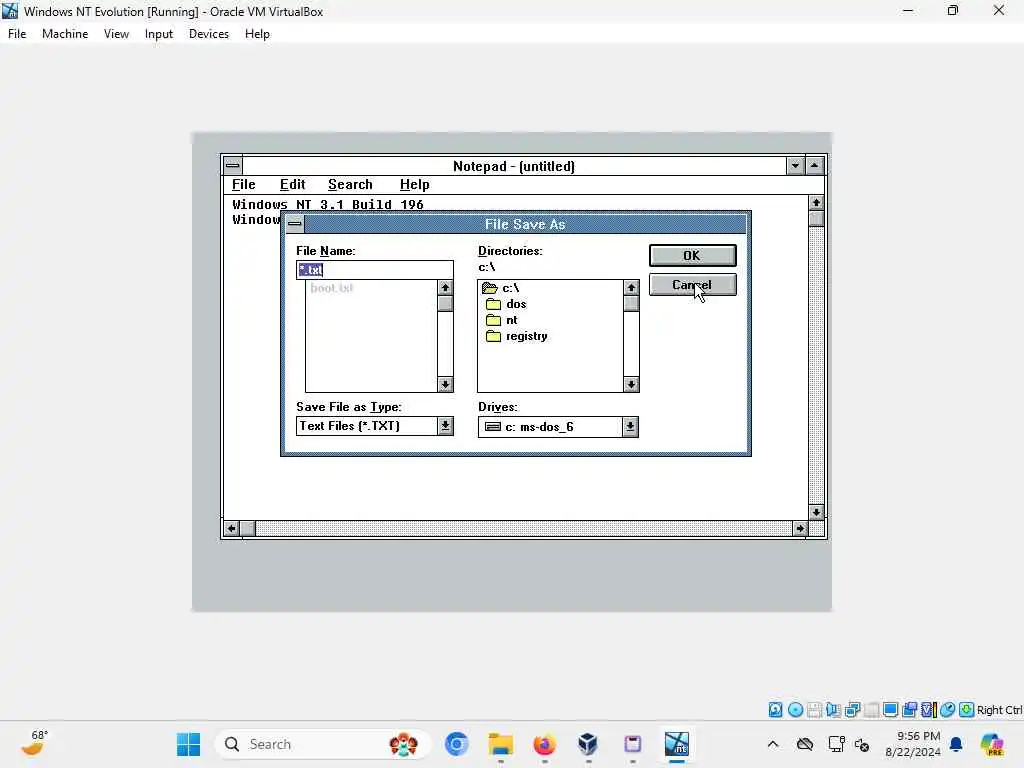Select the nt folder
This screenshot has height=768, width=1024.
502,320
